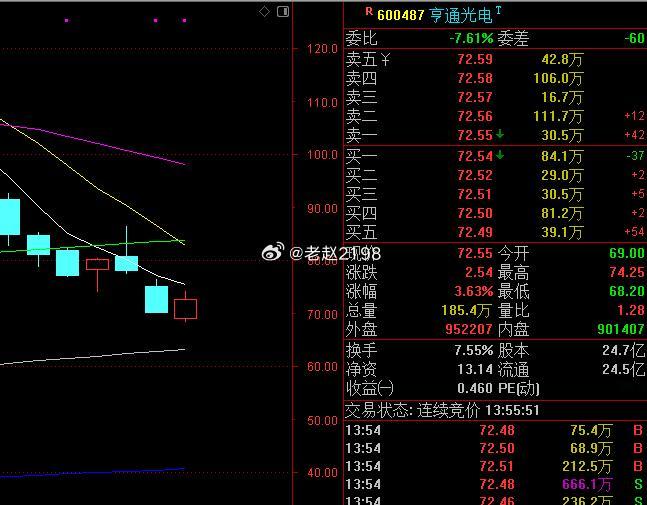Click the S marker on the 666.1万 trade

click(638, 484)
